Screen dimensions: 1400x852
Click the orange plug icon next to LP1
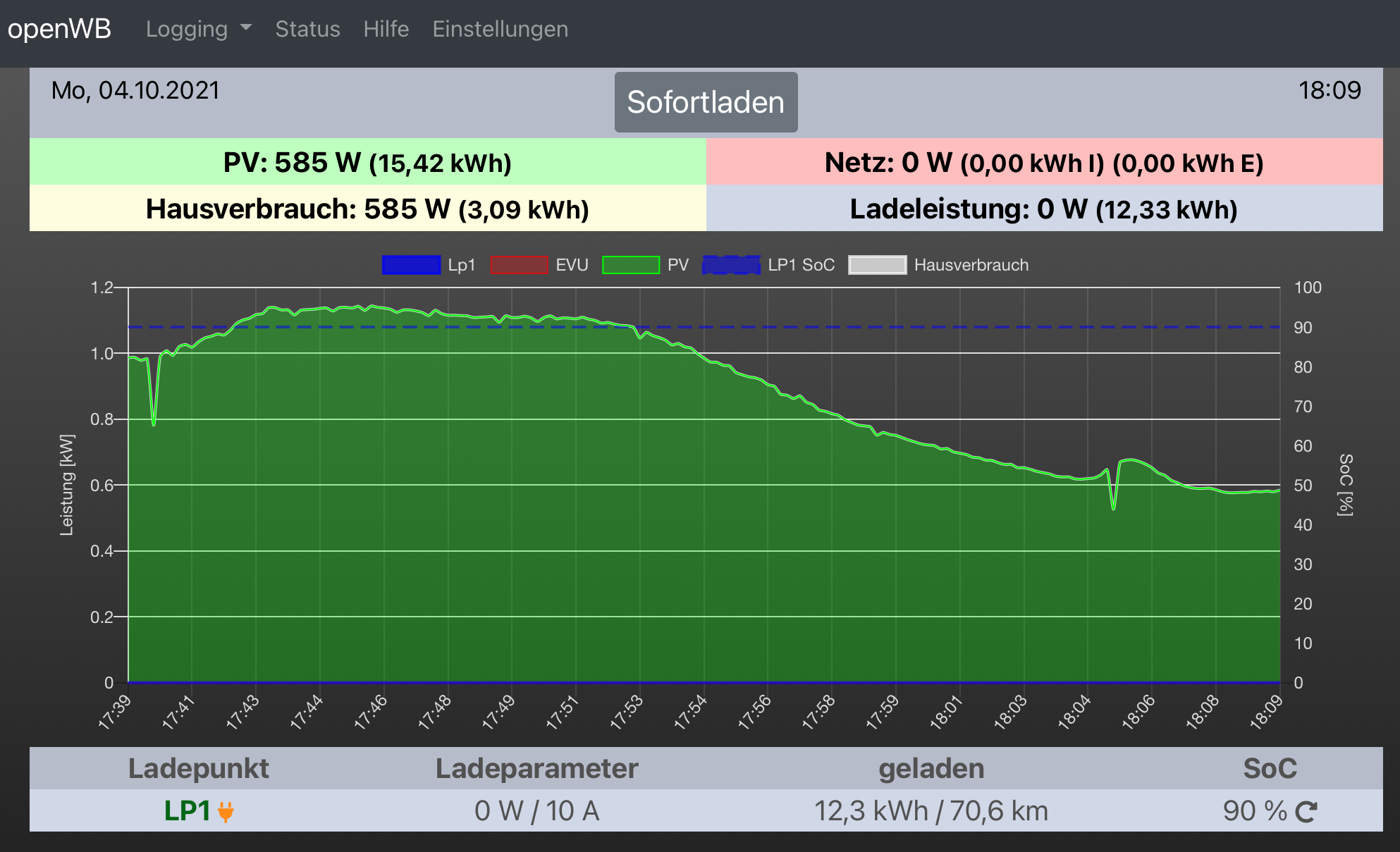(x=226, y=812)
